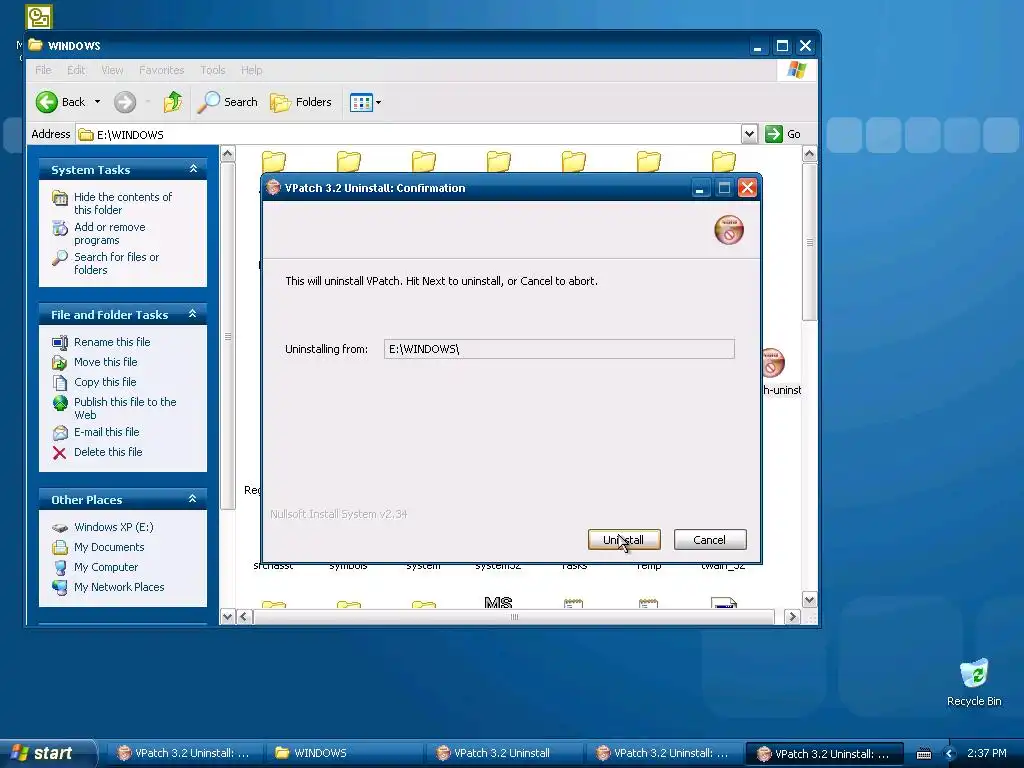Click Delete this file link

coord(108,452)
